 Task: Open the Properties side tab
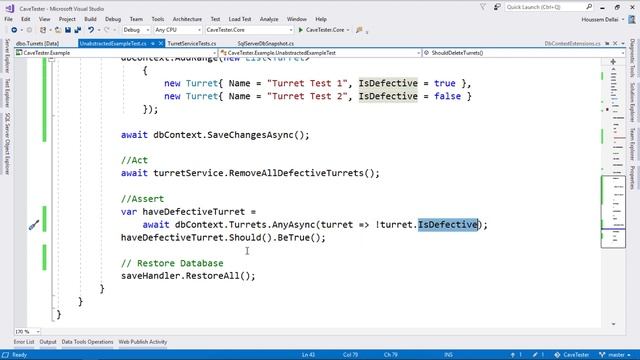(x=632, y=178)
